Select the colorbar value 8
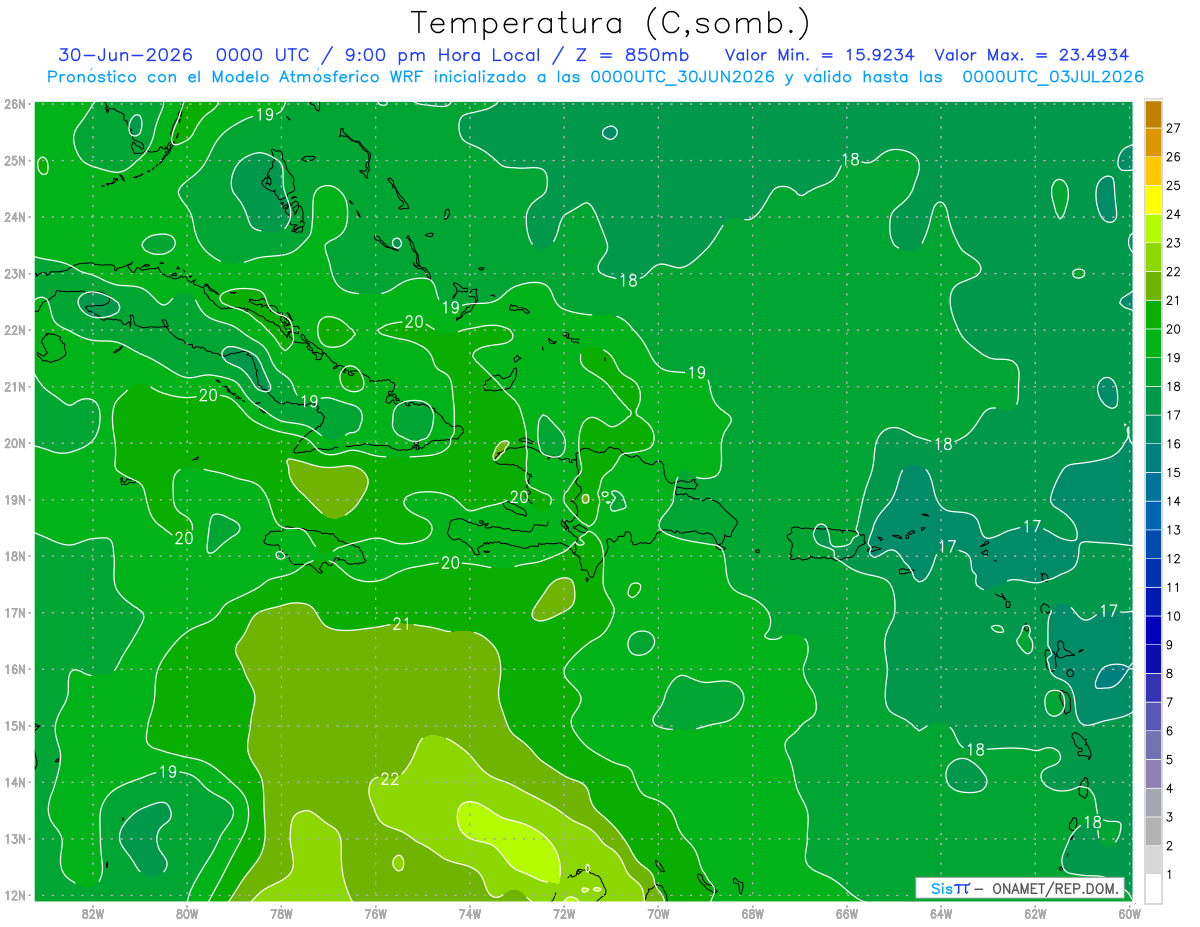This screenshot has height=927, width=1200. [1169, 673]
